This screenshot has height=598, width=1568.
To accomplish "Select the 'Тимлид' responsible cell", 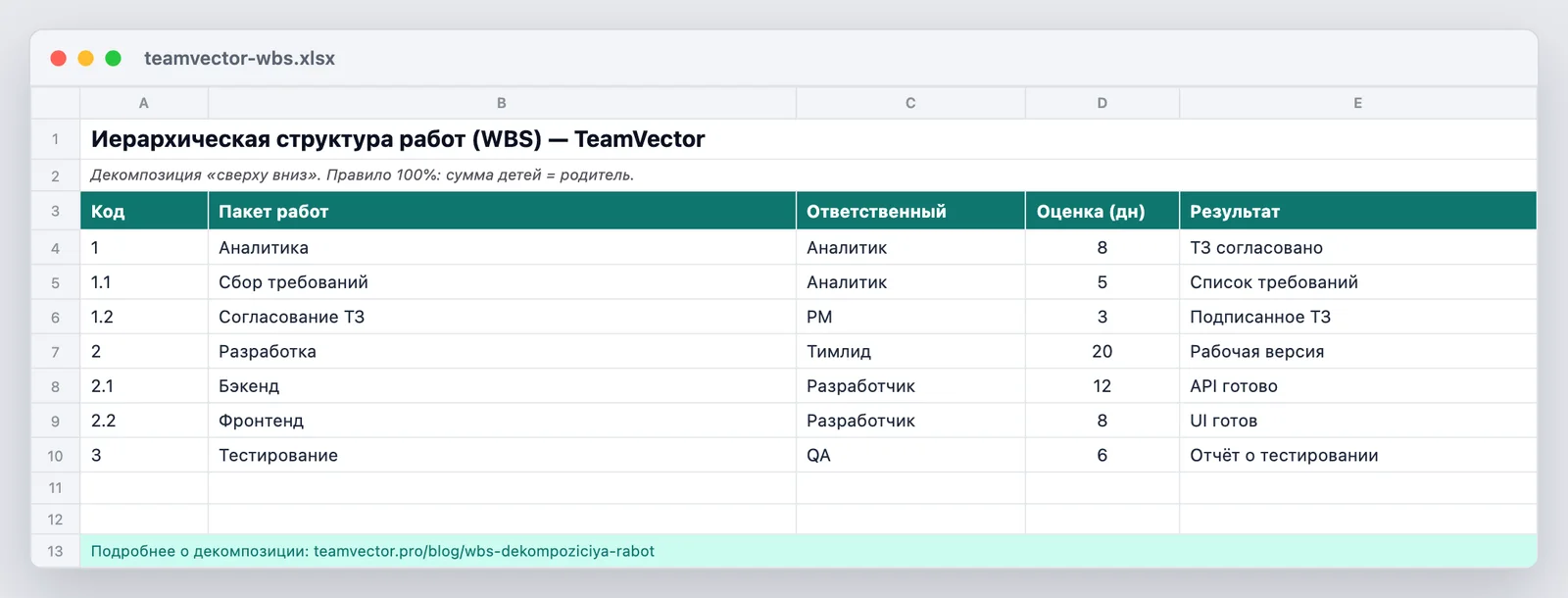I will pos(910,351).
